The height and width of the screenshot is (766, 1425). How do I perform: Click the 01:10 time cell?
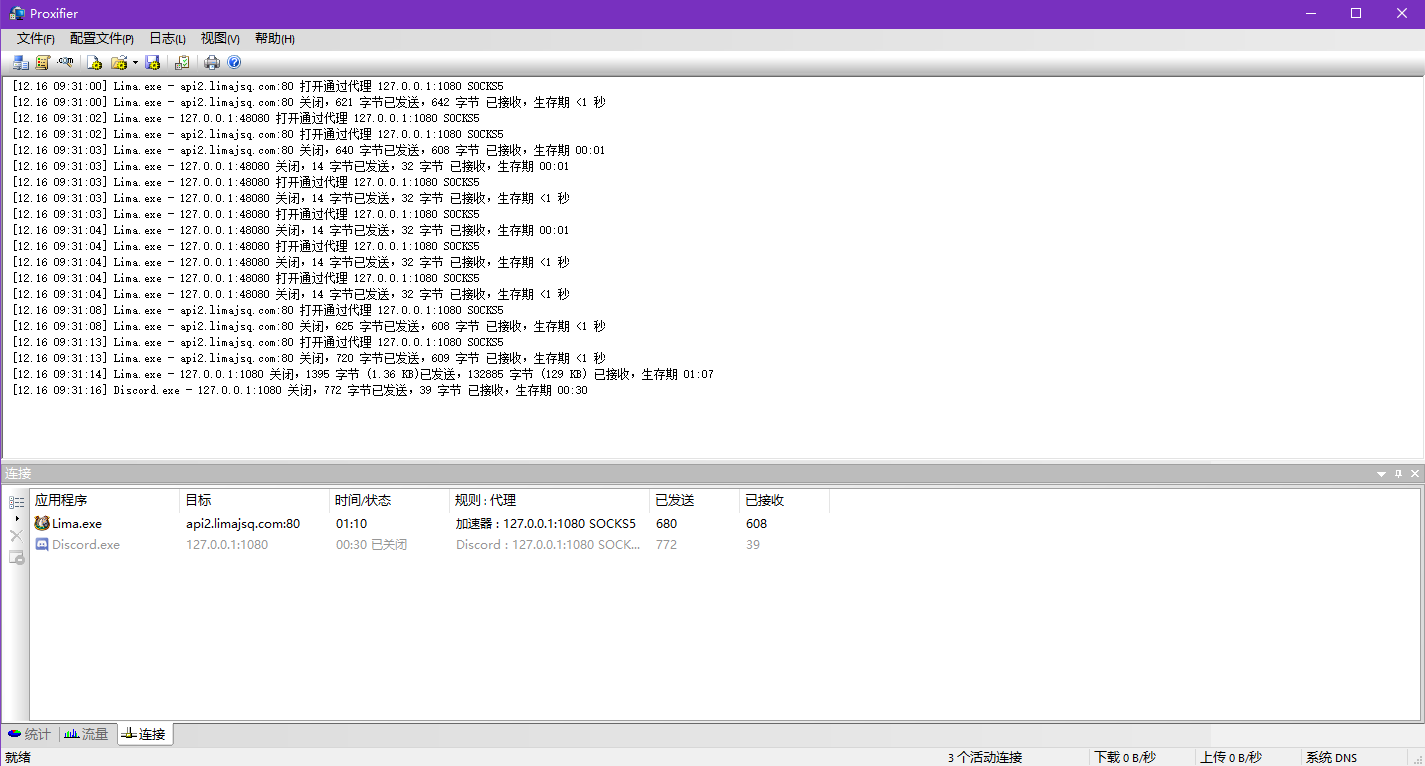(352, 523)
